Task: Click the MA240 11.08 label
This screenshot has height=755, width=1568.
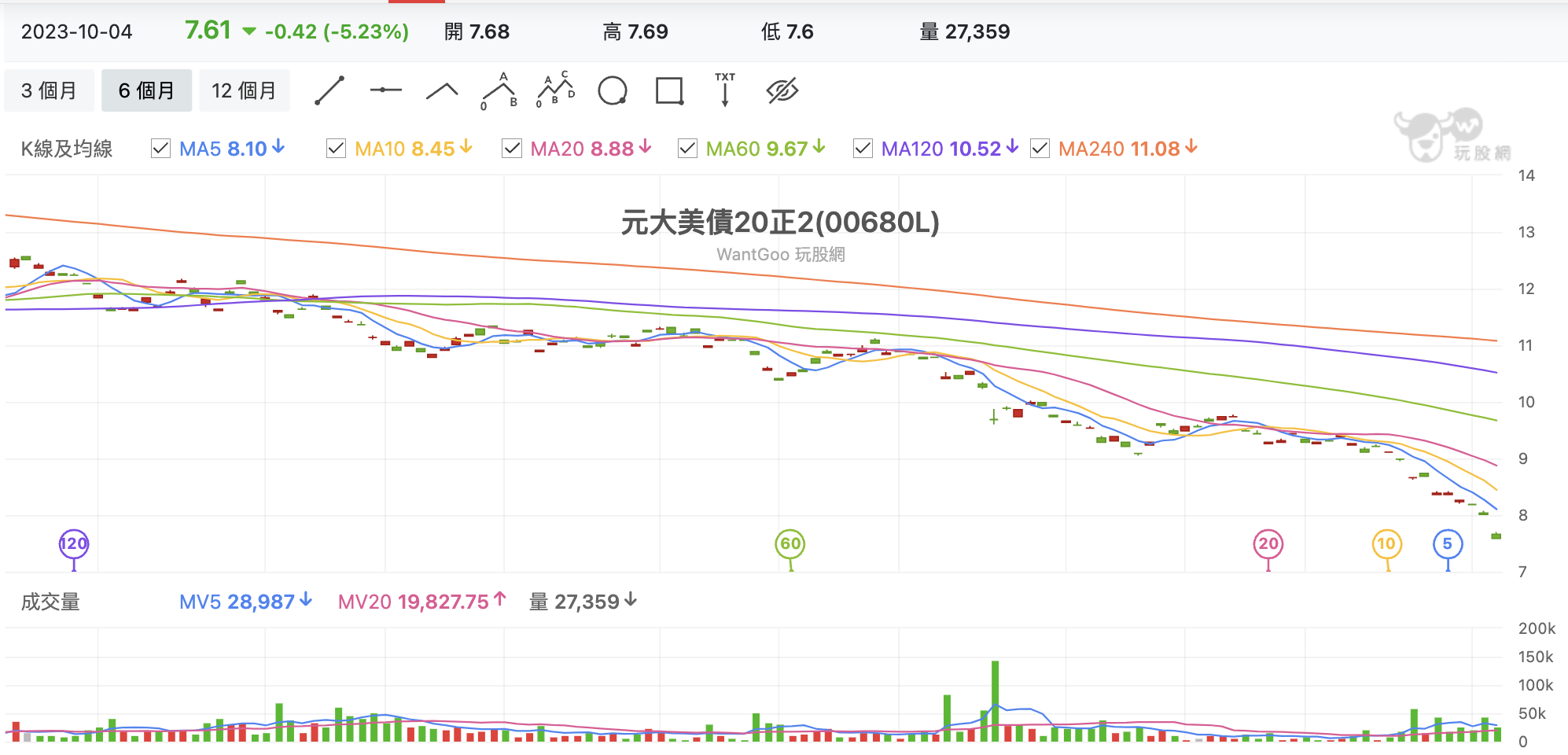Action: click(x=1128, y=149)
